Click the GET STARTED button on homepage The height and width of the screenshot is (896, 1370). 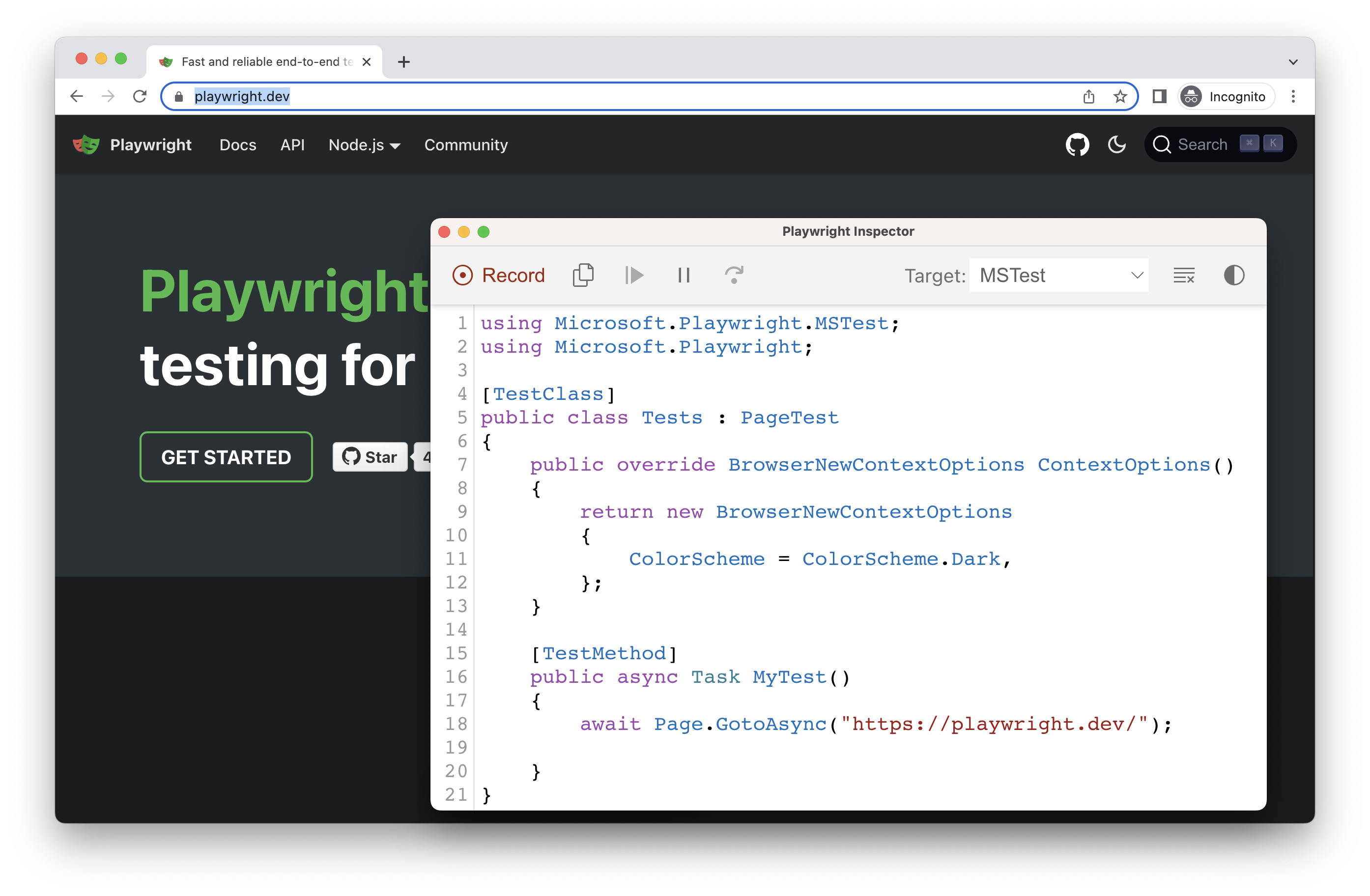tap(225, 457)
